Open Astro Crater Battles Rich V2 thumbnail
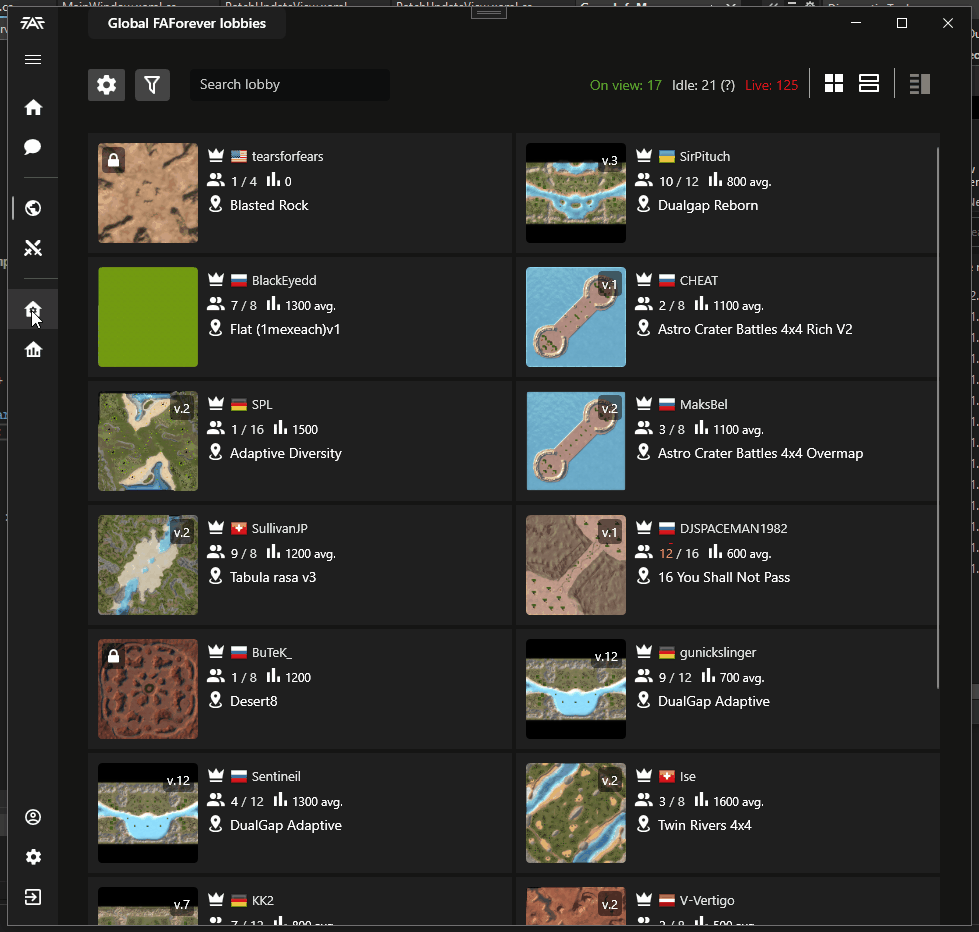Image resolution: width=979 pixels, height=932 pixels. tap(576, 317)
